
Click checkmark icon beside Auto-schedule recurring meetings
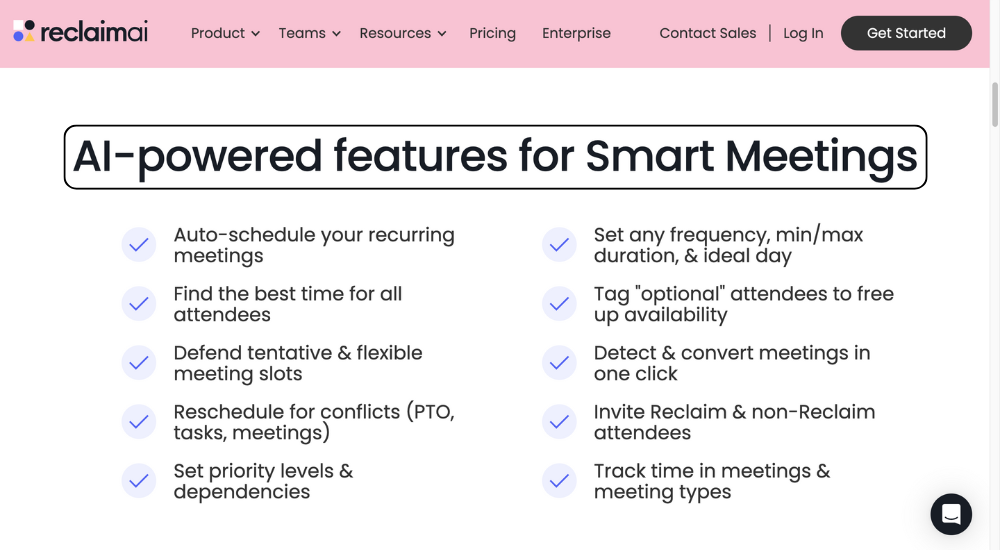(x=139, y=244)
